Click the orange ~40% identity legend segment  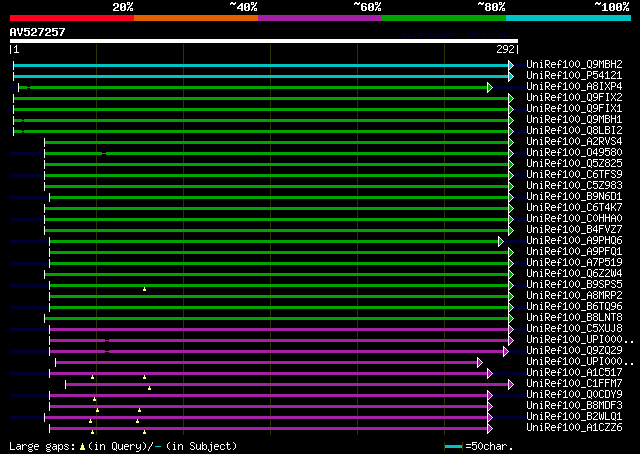(196, 18)
